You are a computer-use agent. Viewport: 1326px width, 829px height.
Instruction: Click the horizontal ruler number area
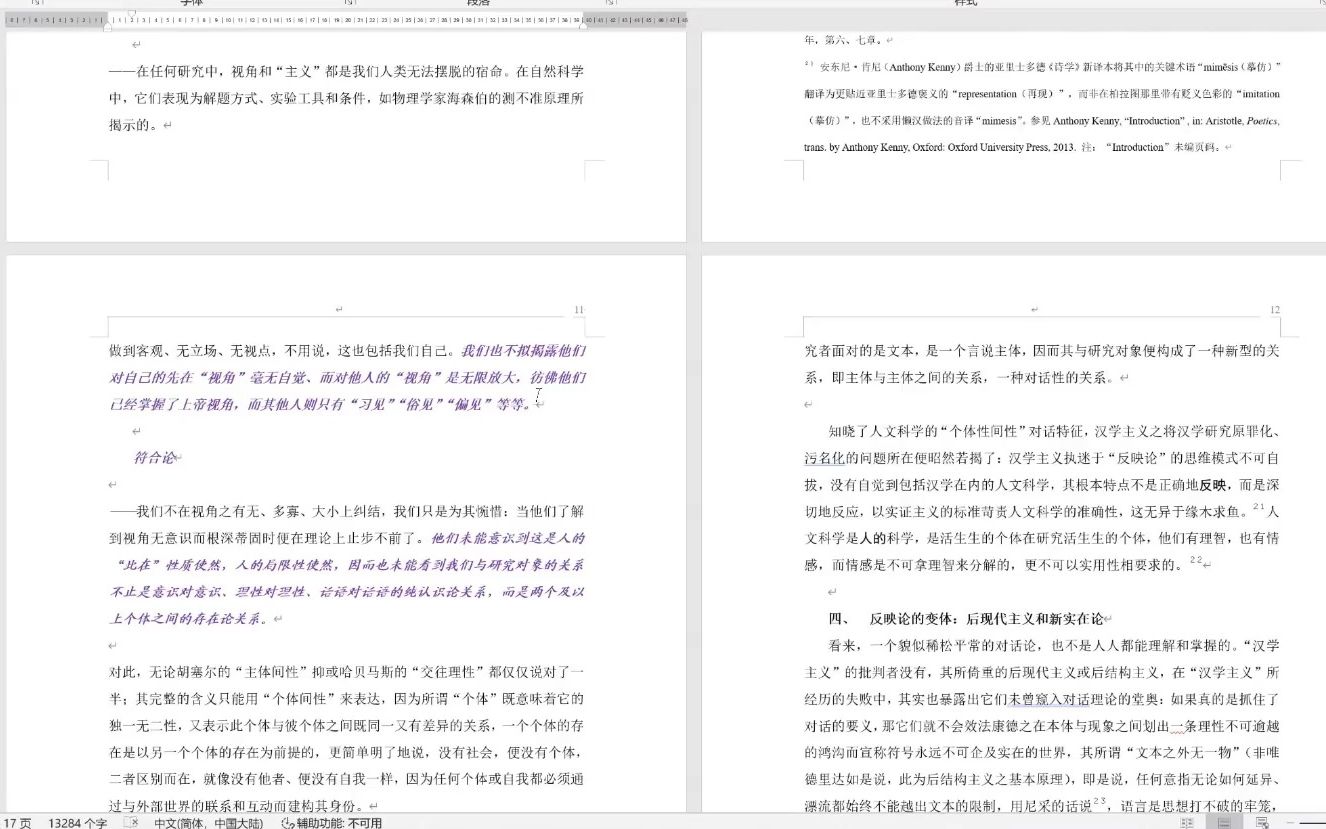[x=346, y=19]
